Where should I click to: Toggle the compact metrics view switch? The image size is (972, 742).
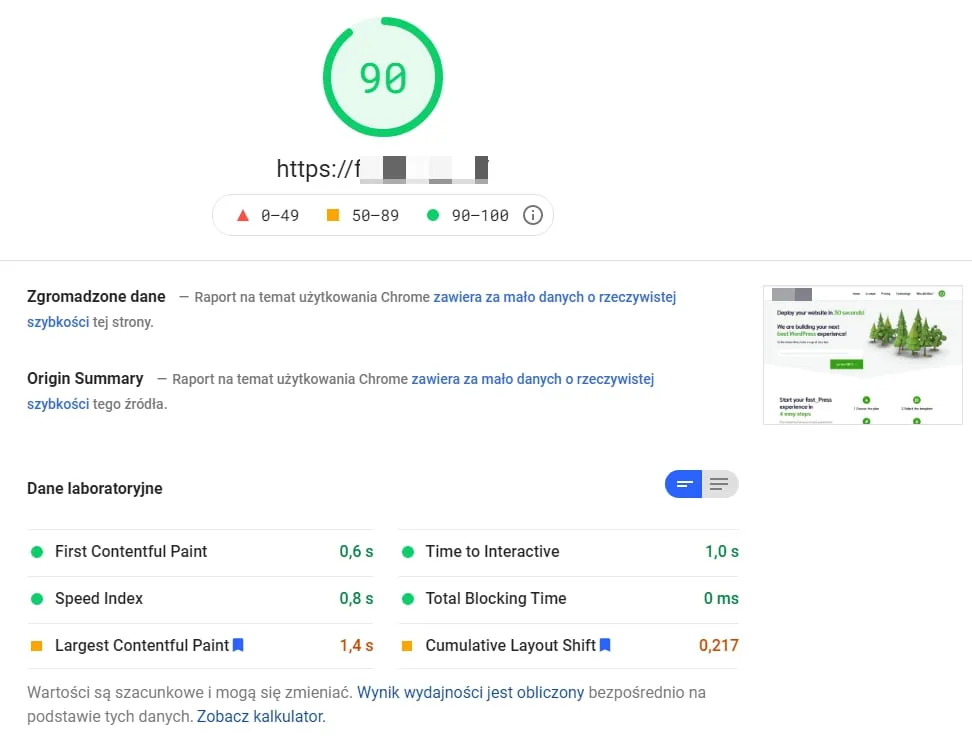683,484
